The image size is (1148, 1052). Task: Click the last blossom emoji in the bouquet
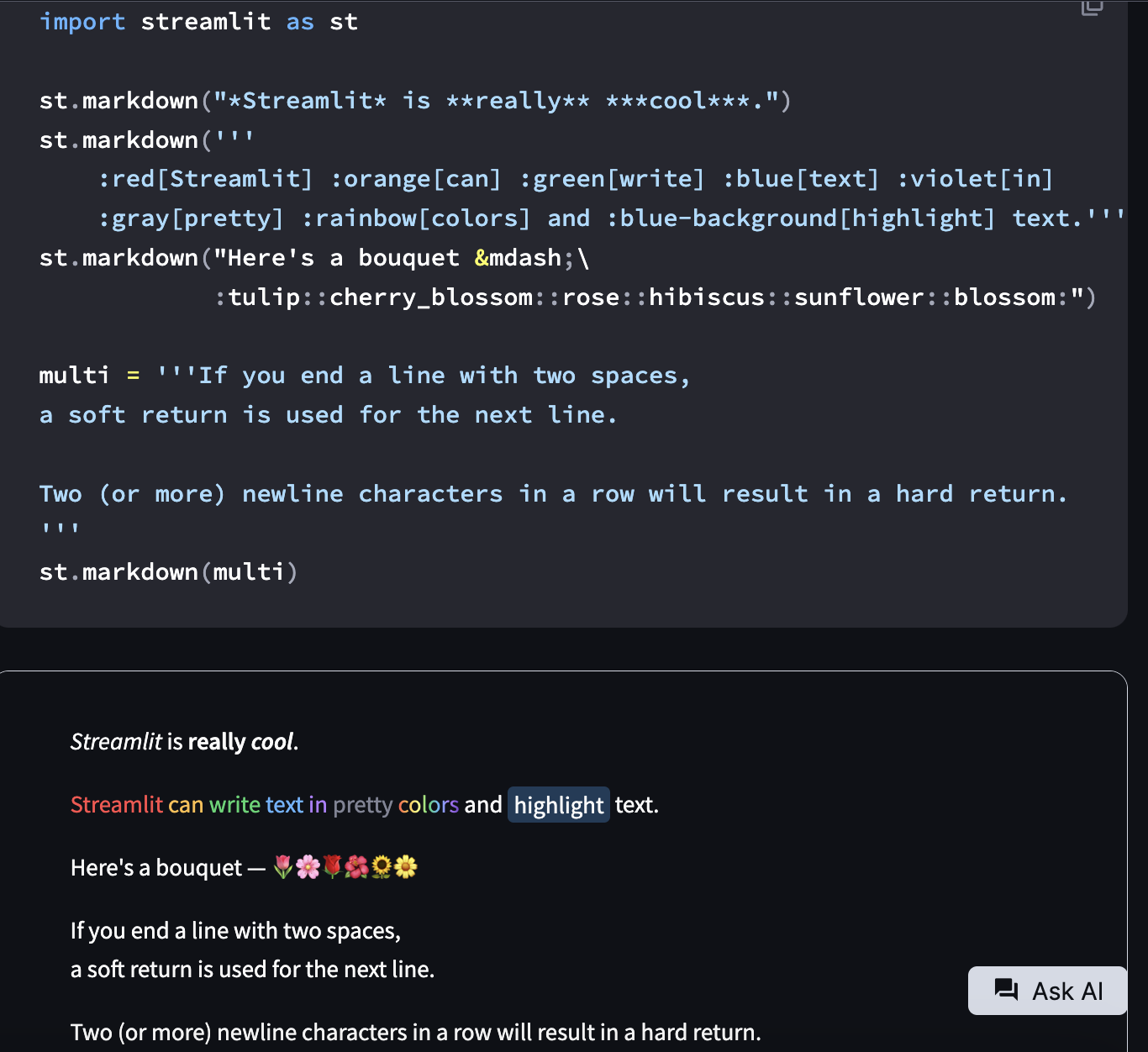(x=405, y=867)
